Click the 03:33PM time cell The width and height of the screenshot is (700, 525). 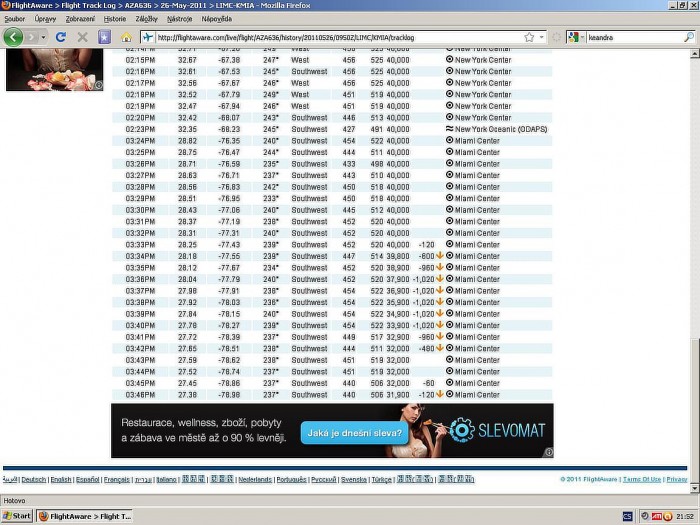coord(140,245)
